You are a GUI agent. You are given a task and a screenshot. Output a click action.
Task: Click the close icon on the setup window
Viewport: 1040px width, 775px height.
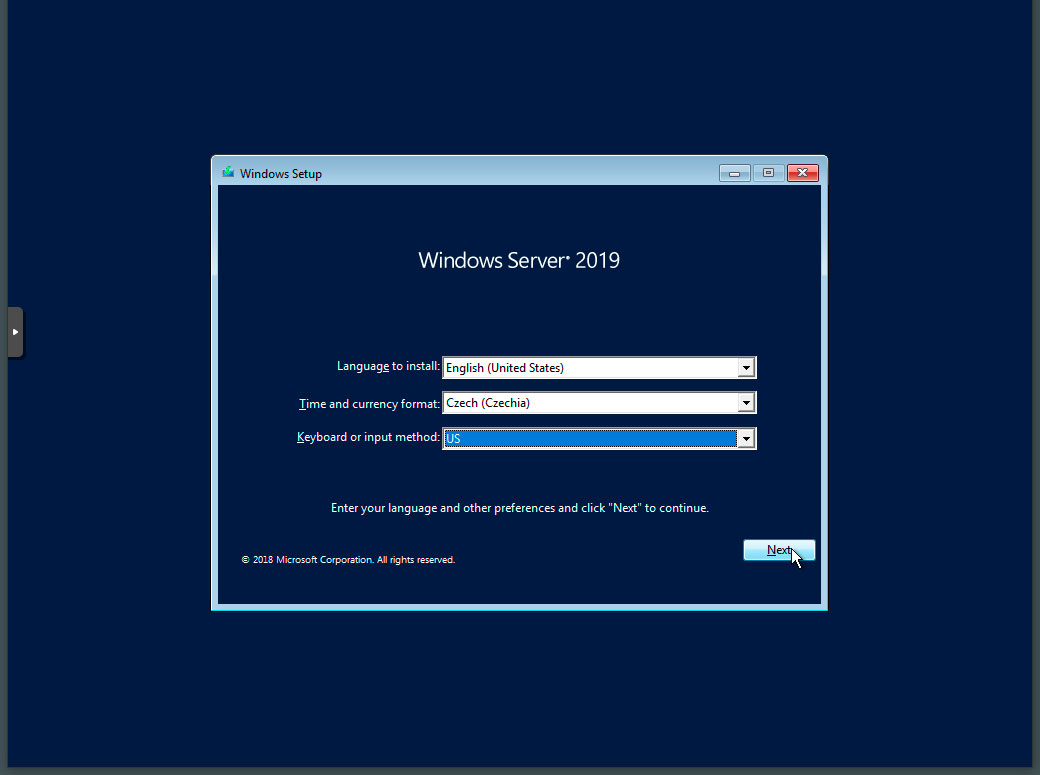802,172
